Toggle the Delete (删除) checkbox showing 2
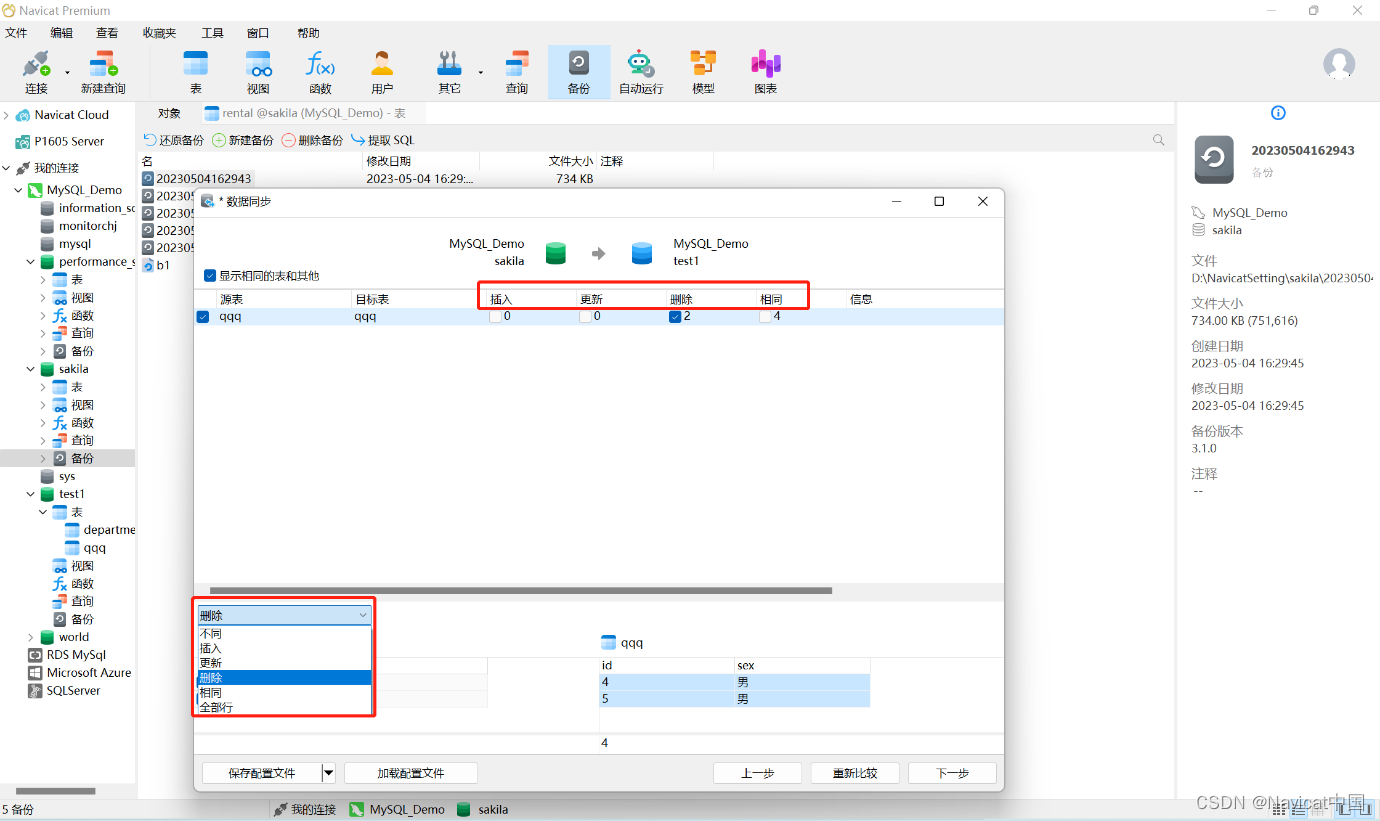The height and width of the screenshot is (821, 1380). [675, 316]
